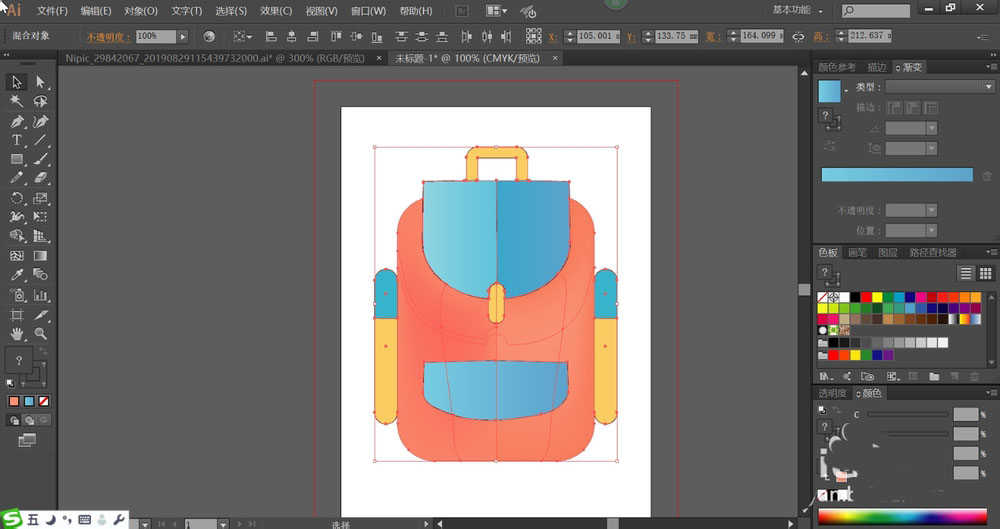Click the orange 不透明度 link
The image size is (1000, 529).
[x=108, y=37]
